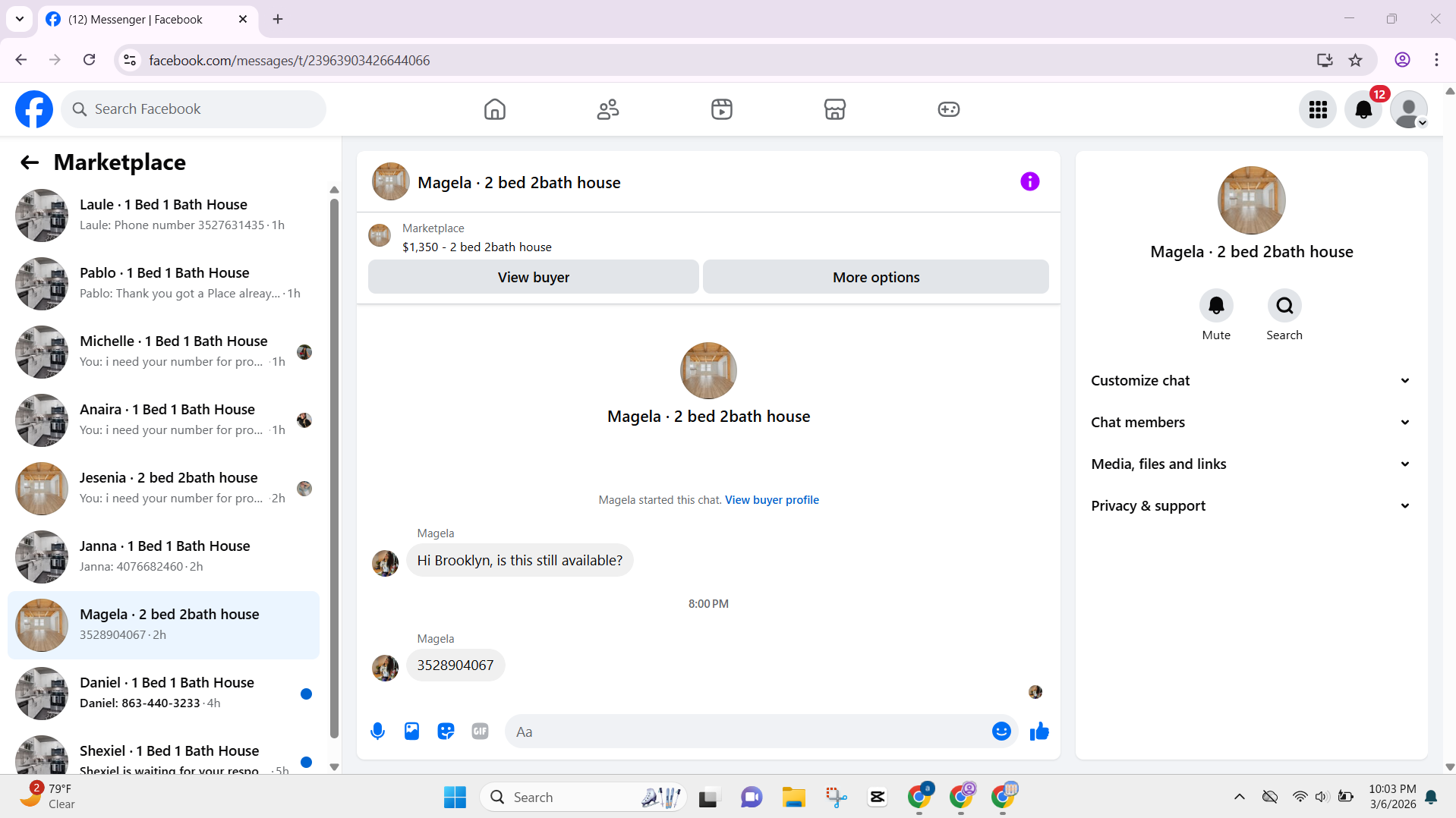Screen dimensions: 1456x818
Task: Click the Magela 2 bed 2bath house chat header
Action: tap(518, 183)
